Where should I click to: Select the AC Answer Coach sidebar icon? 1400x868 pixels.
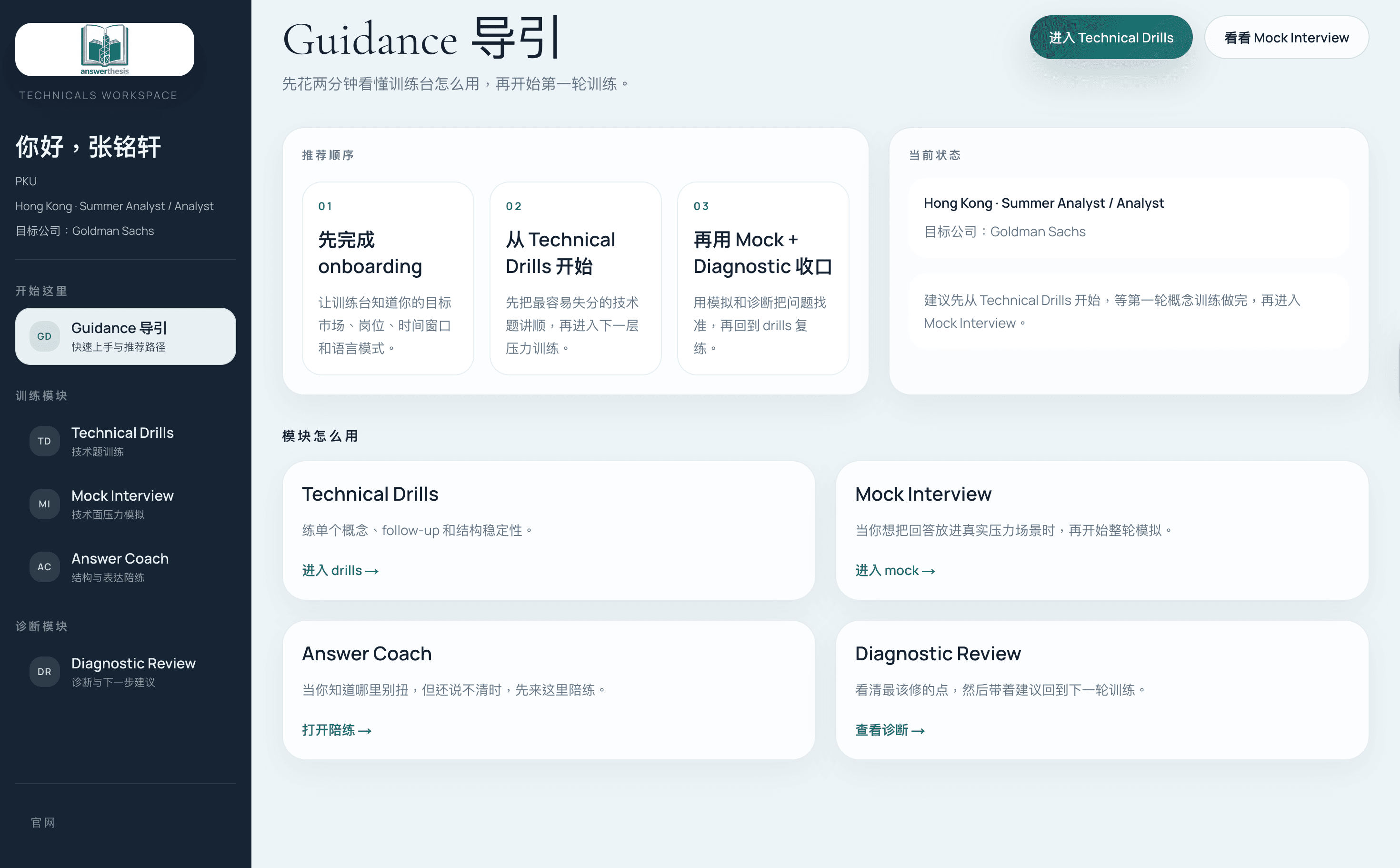click(44, 566)
